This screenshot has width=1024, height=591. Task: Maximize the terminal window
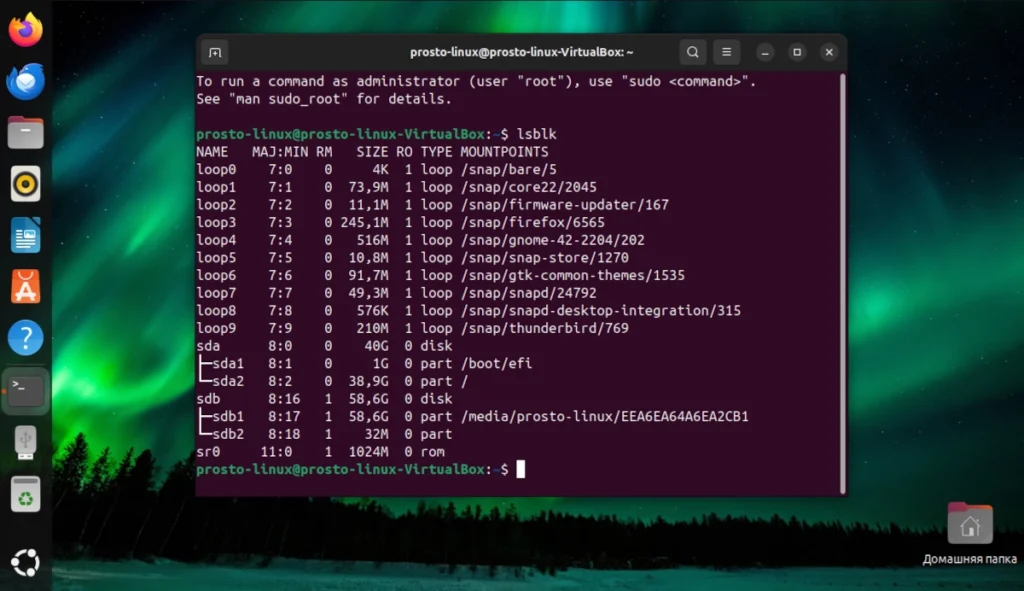coord(797,52)
